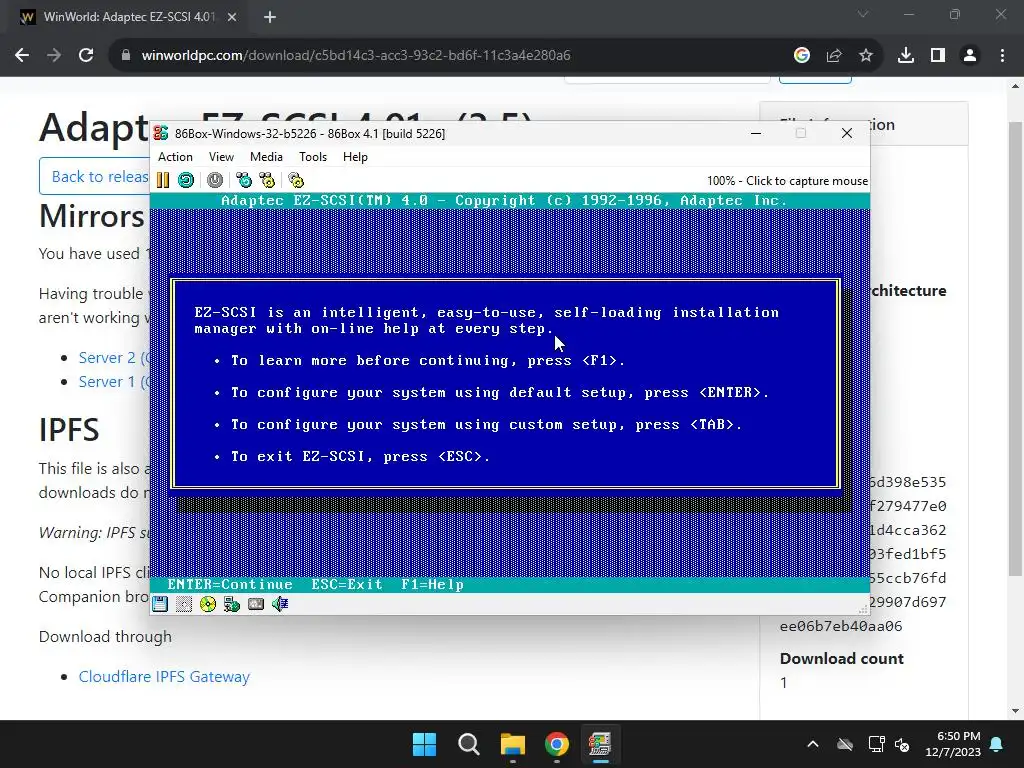Close the 86Box window
Screen dimensions: 1024x768
click(x=847, y=133)
